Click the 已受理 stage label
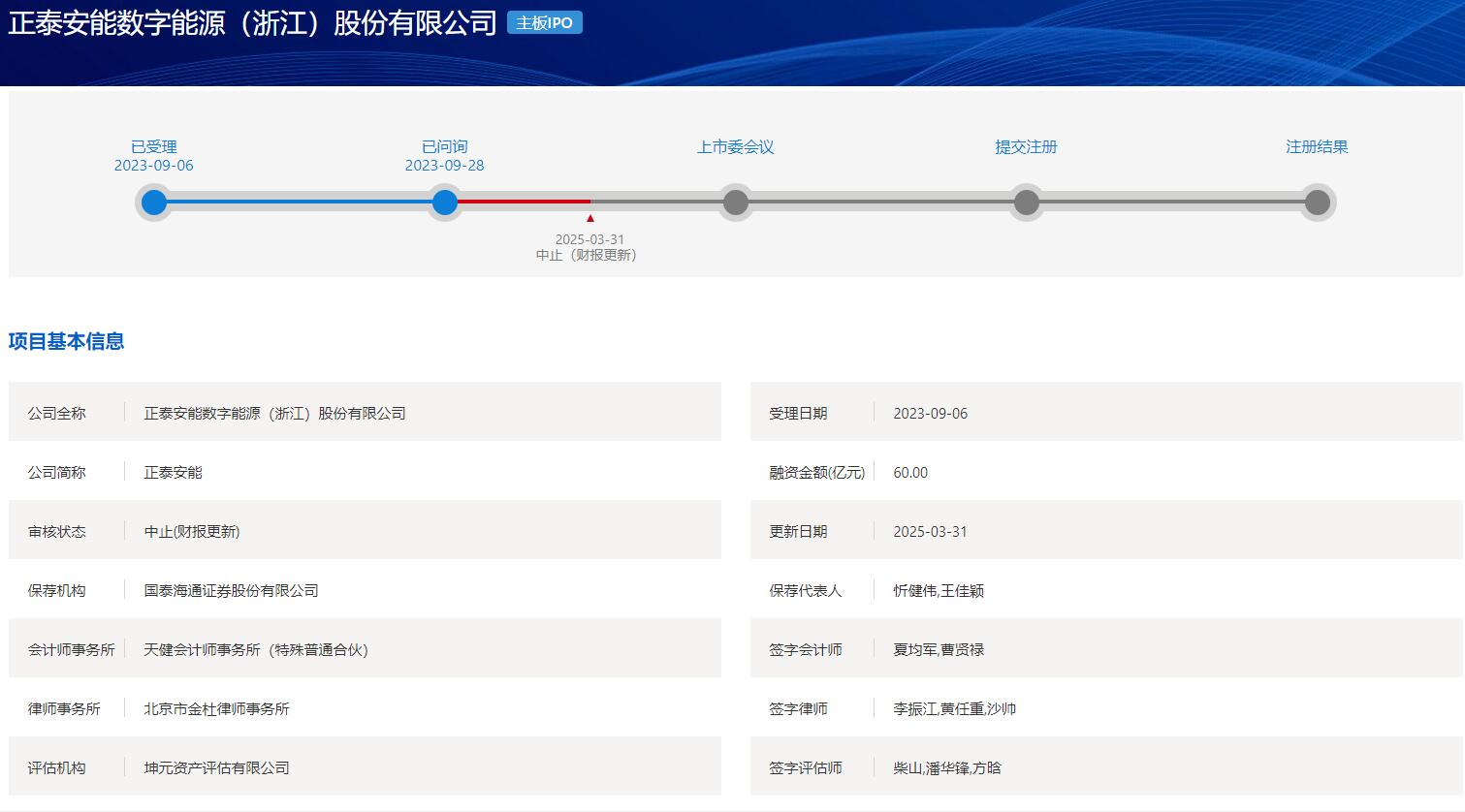1465x812 pixels. coord(154,147)
